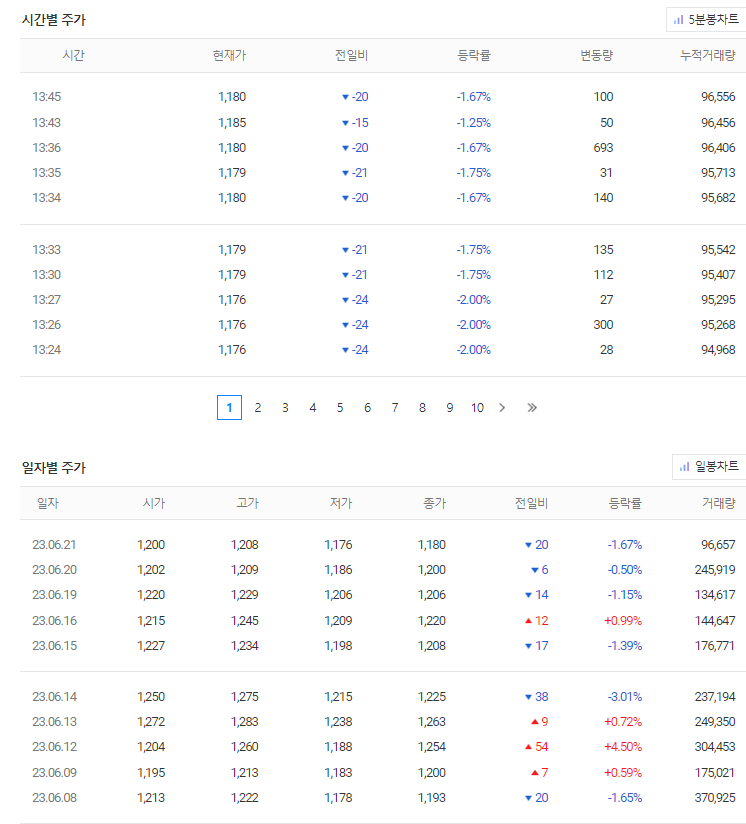The image size is (746, 824).
Task: Jump to last page double arrow
Action: [x=532, y=408]
